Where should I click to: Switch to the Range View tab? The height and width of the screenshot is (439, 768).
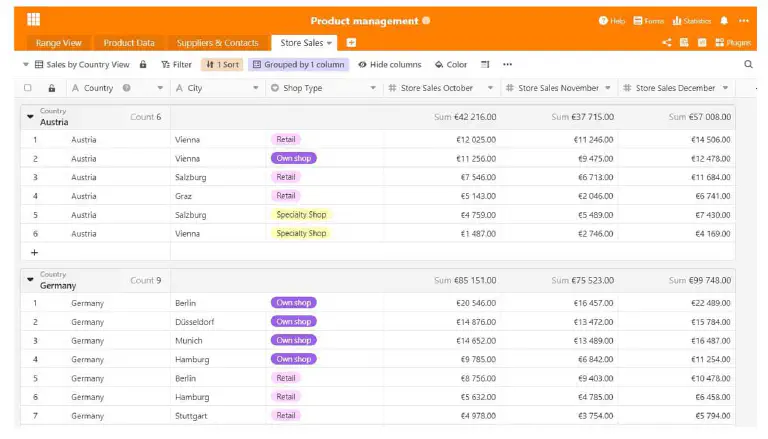click(x=58, y=43)
